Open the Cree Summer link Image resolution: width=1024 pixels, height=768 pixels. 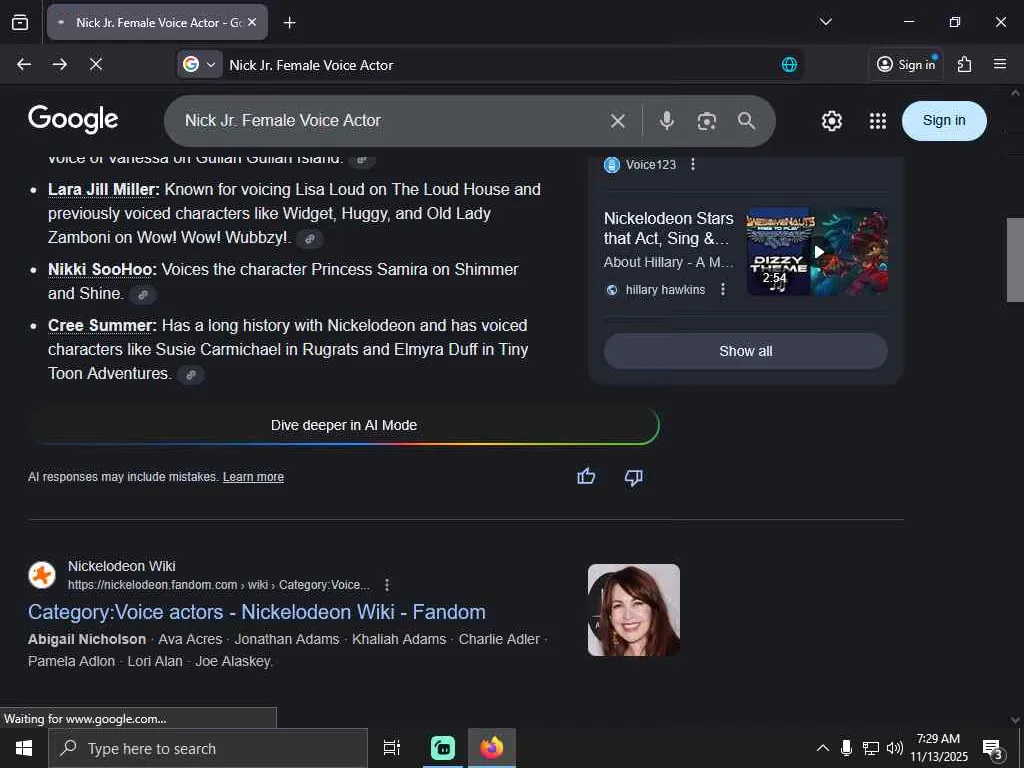click(x=101, y=325)
